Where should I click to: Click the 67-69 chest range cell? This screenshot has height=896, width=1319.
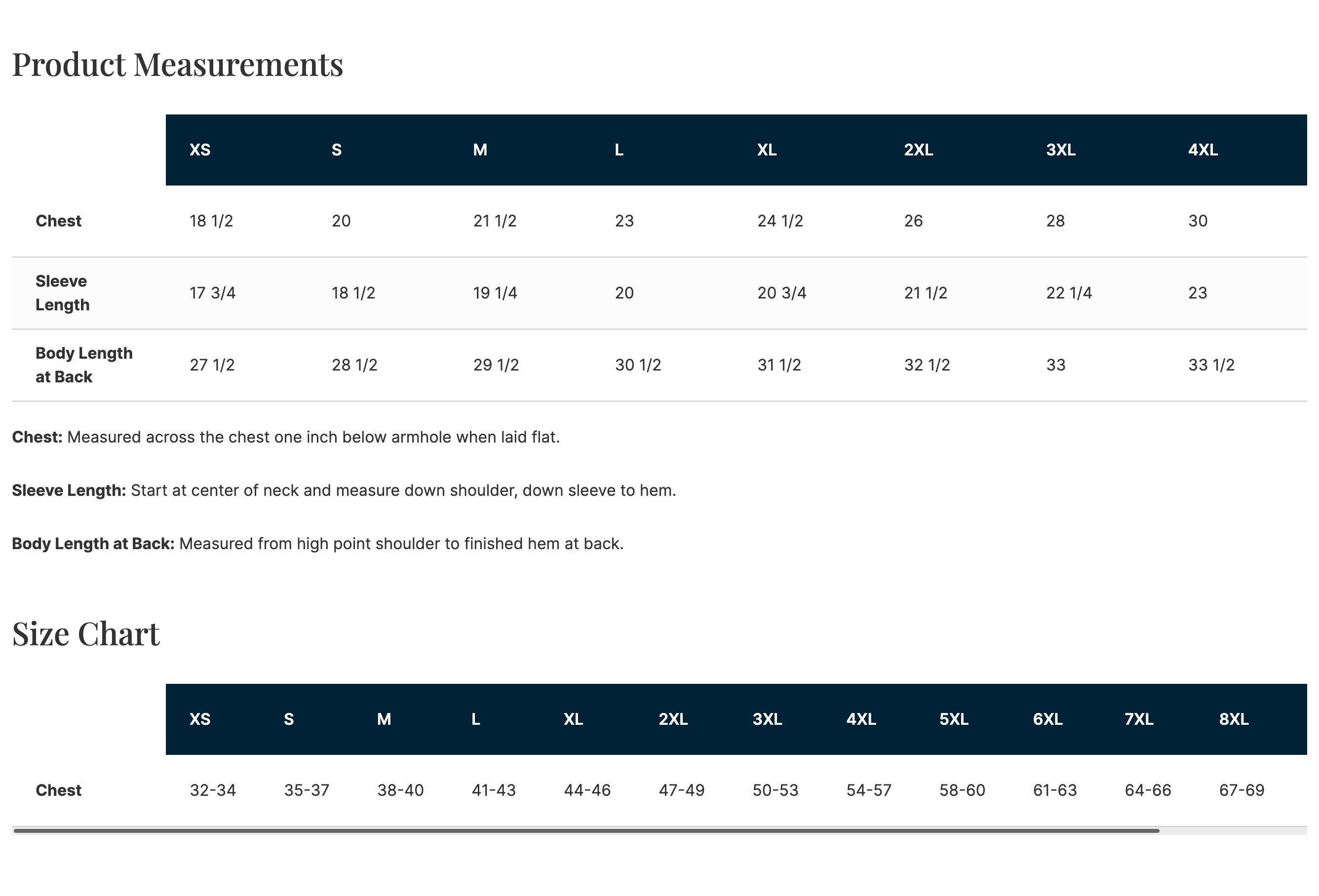coord(1241,790)
